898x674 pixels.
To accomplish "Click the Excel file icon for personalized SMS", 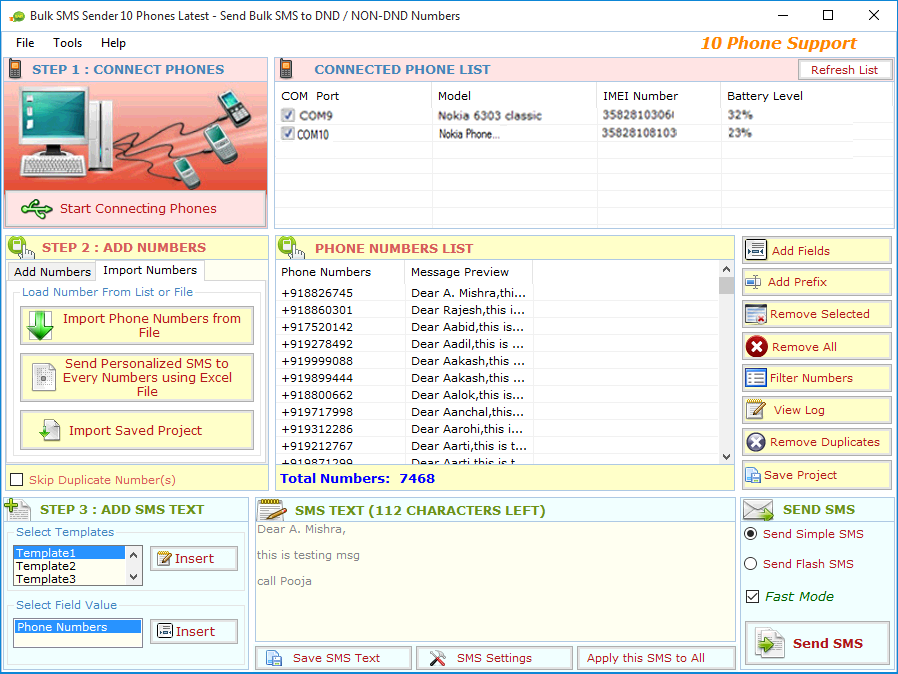I will tap(44, 377).
